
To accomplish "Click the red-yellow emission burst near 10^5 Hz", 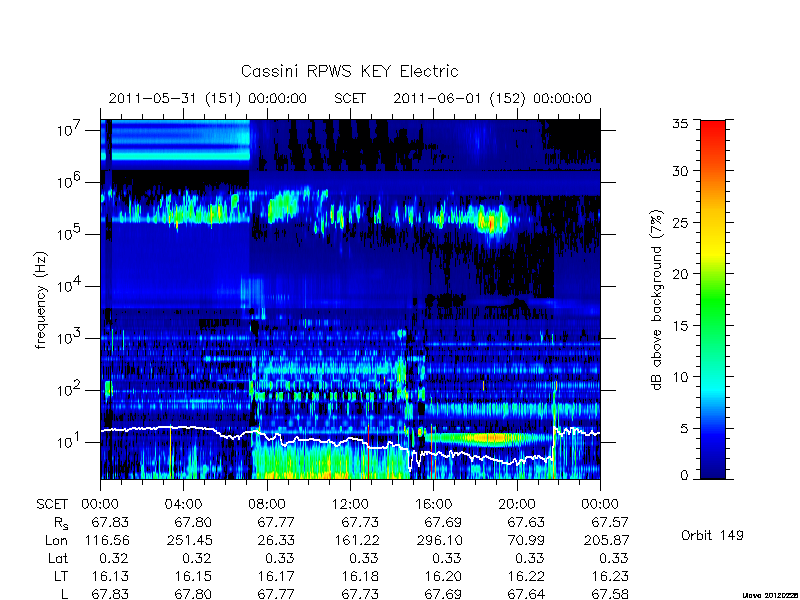I will (491, 221).
